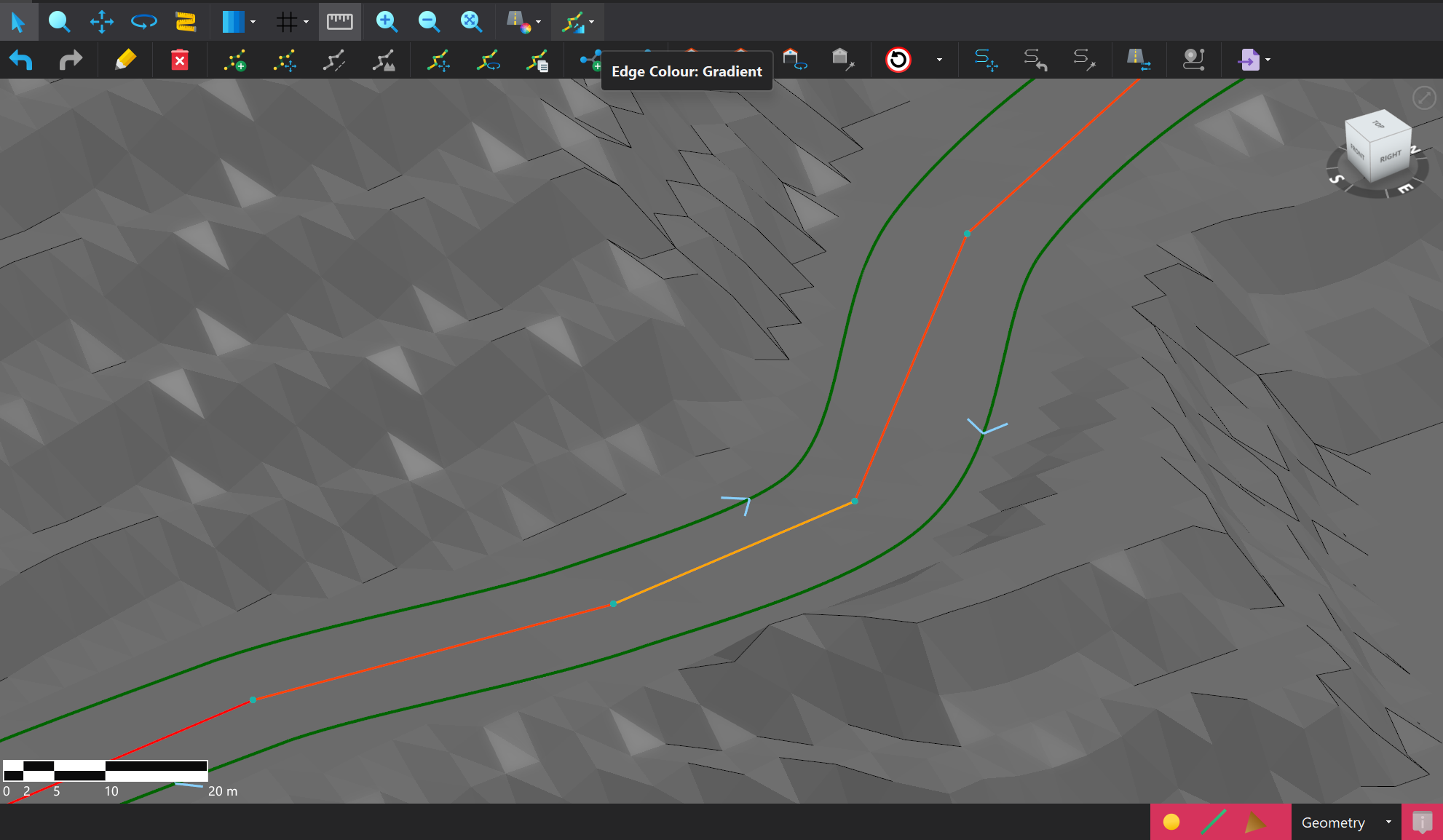
Task: Toggle the yellow point snap mode
Action: (1171, 822)
